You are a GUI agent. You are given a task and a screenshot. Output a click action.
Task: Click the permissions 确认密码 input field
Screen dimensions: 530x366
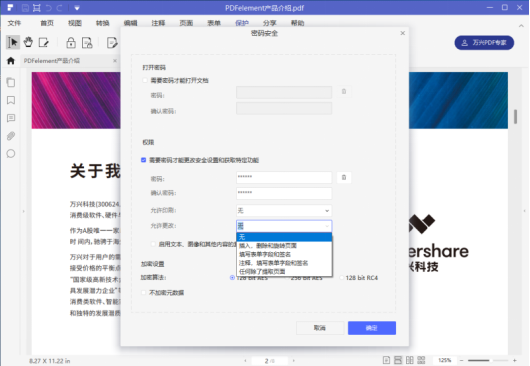coord(284,193)
